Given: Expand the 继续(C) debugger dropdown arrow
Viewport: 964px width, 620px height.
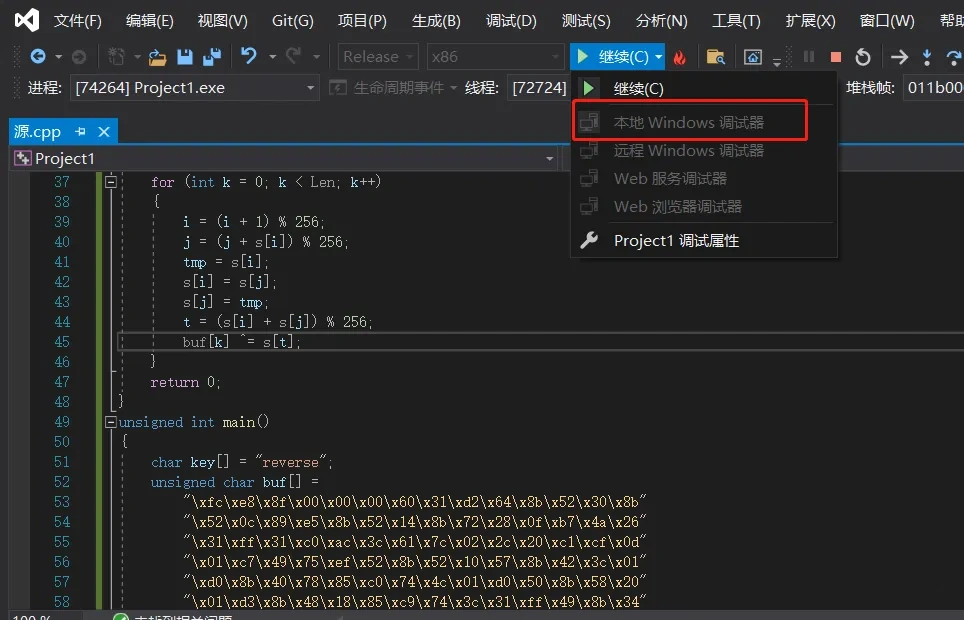Looking at the screenshot, I should pyautogui.click(x=658, y=57).
